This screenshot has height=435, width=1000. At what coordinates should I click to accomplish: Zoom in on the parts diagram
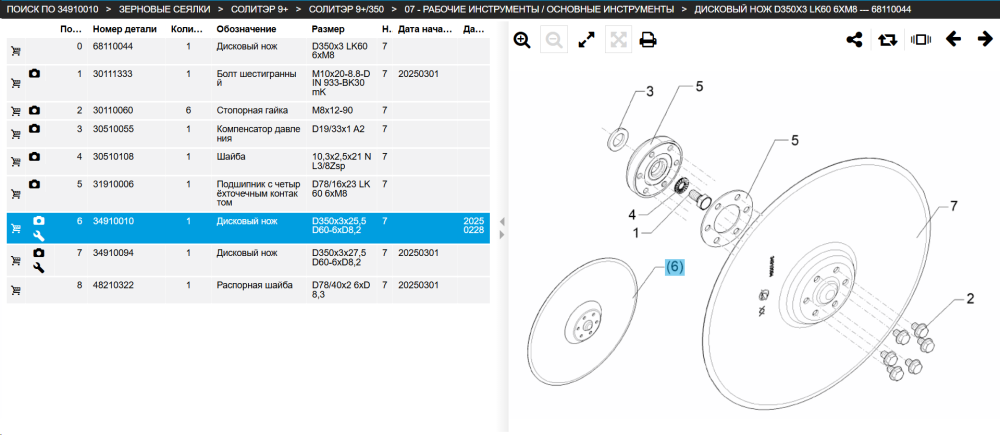pyautogui.click(x=522, y=40)
